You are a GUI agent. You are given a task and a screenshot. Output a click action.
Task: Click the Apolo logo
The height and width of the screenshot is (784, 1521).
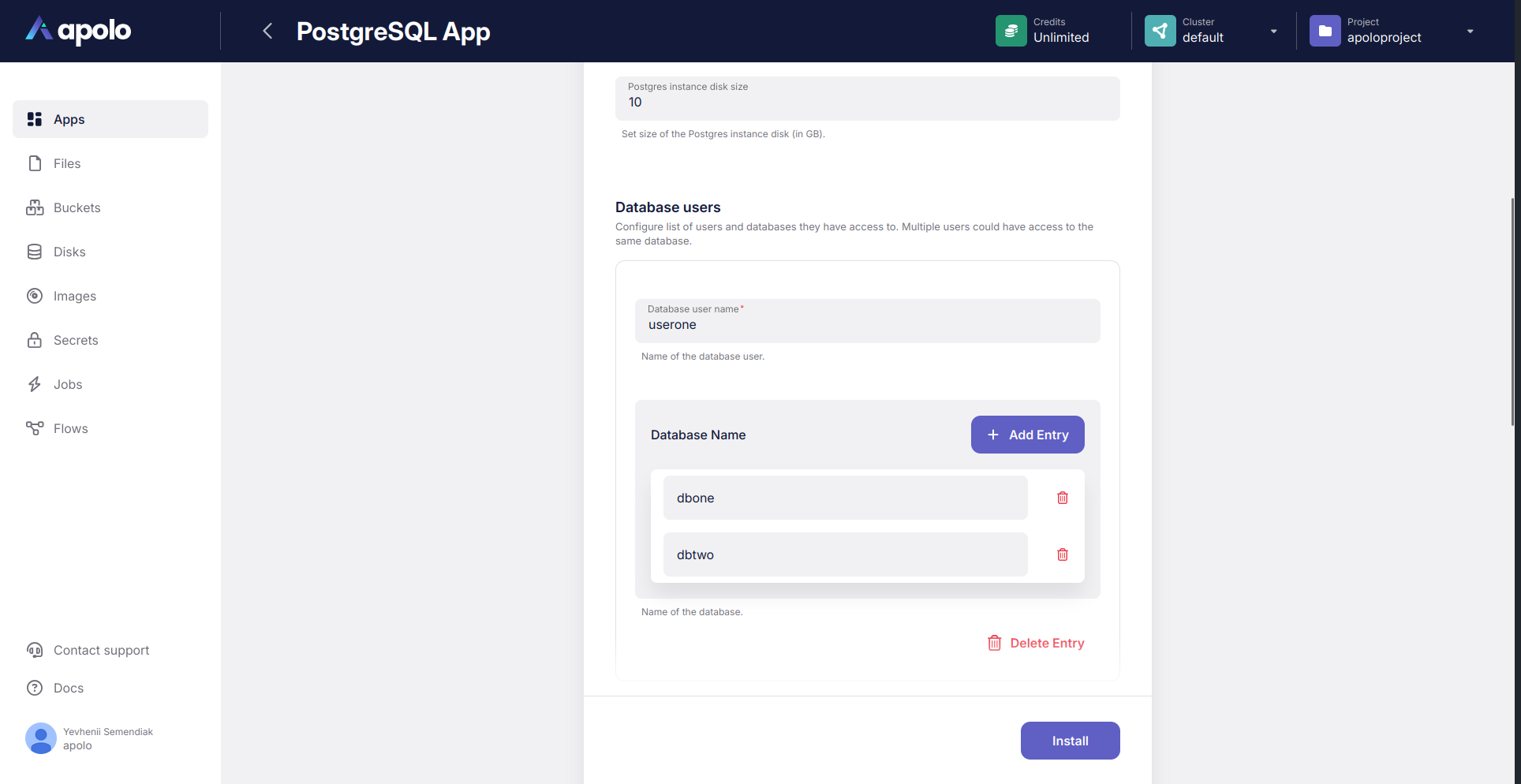pyautogui.click(x=79, y=30)
